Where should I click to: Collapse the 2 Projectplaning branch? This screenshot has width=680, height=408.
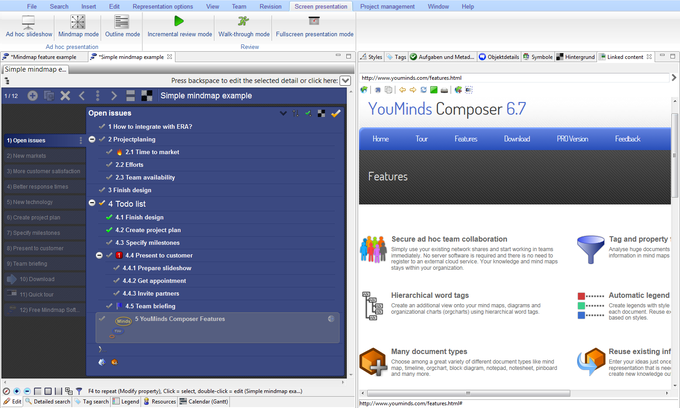click(x=92, y=139)
